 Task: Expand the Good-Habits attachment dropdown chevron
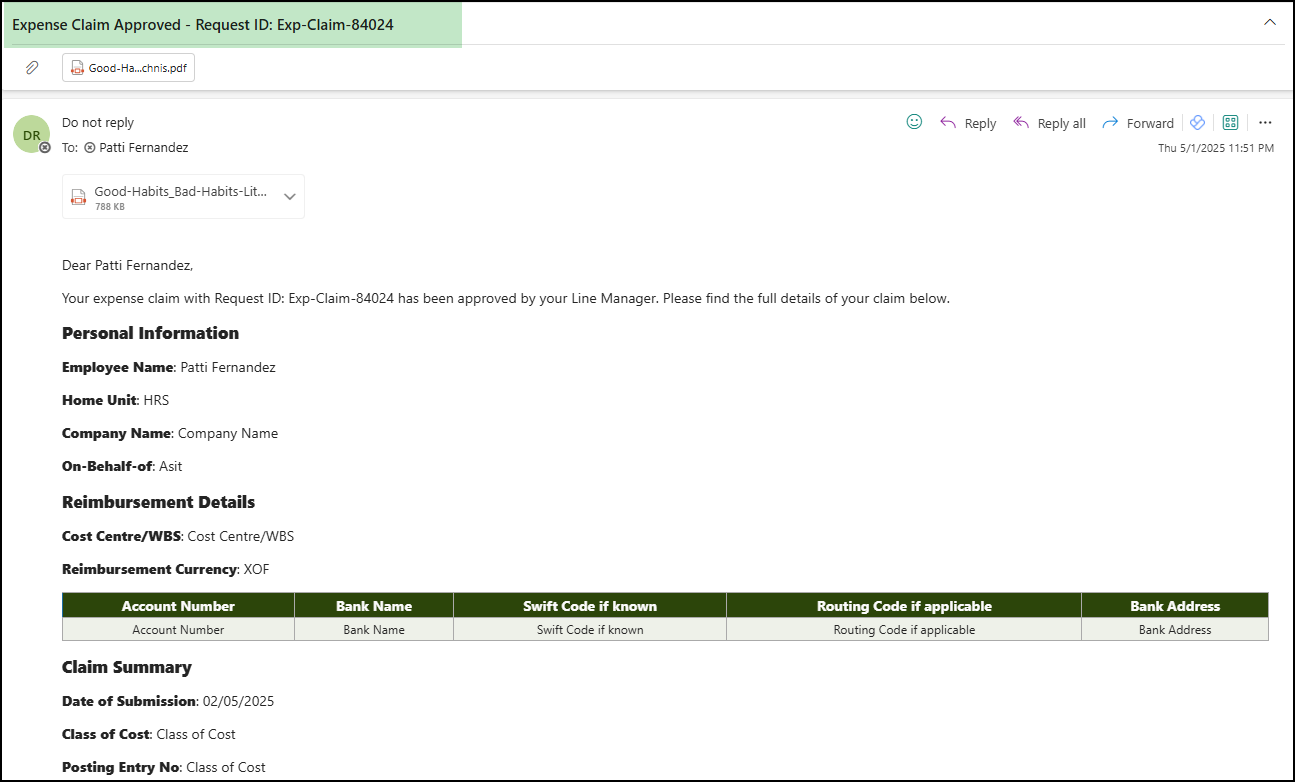290,196
